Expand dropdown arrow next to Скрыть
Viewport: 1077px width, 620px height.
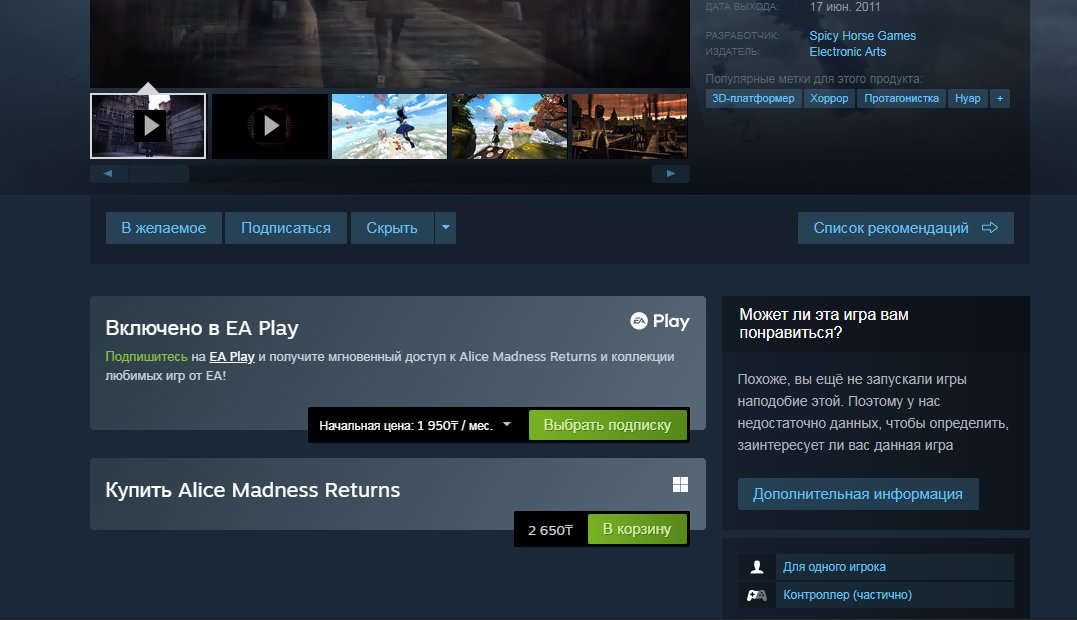point(446,228)
